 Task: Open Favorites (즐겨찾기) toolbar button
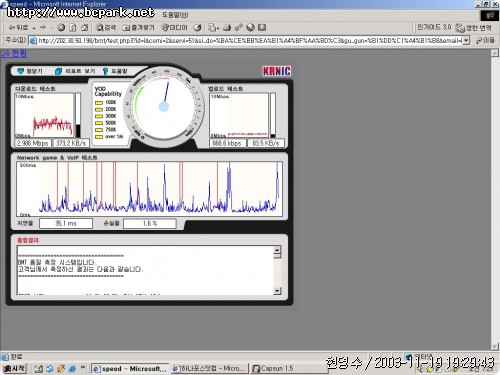coord(138,28)
